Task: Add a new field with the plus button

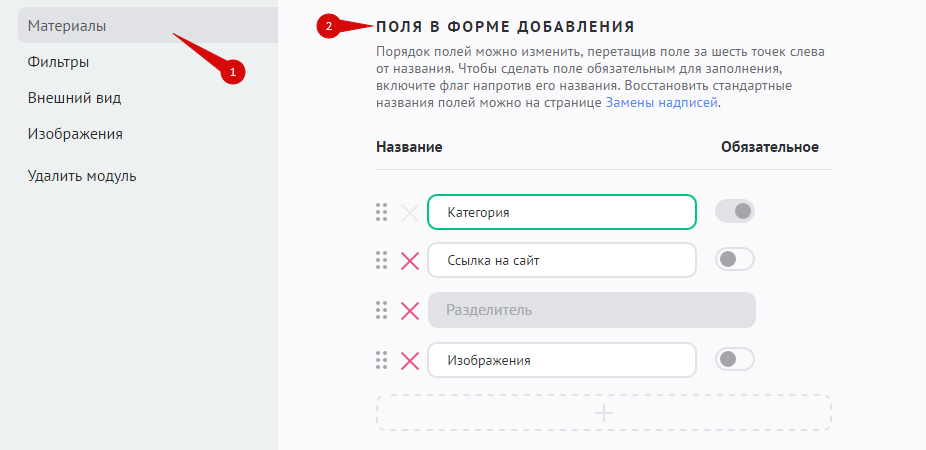Action: (604, 412)
